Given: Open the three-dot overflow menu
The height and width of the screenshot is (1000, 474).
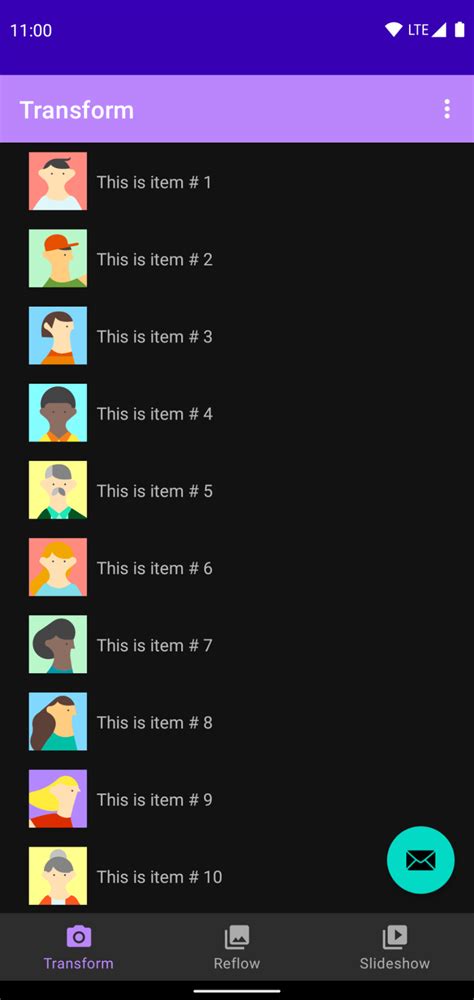Looking at the screenshot, I should tap(447, 109).
